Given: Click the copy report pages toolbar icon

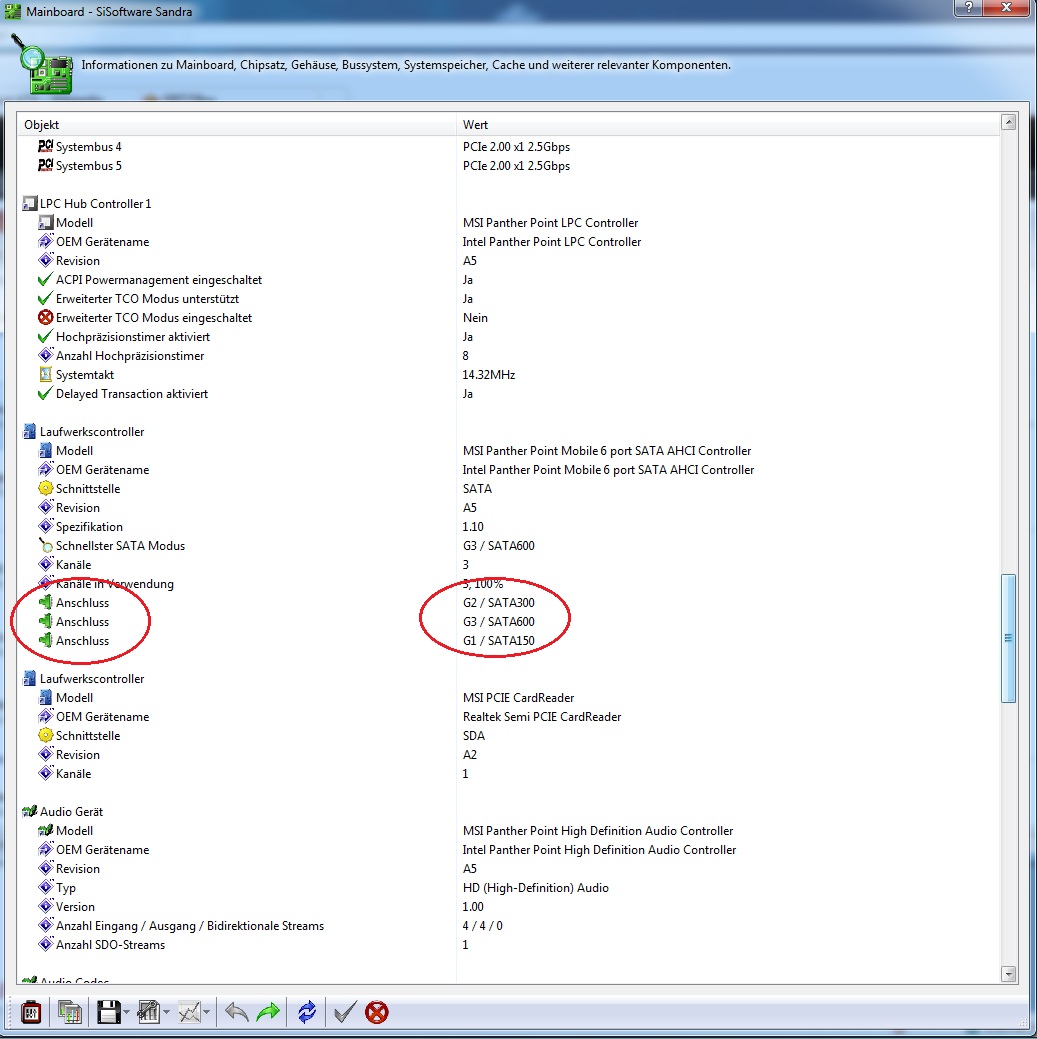Looking at the screenshot, I should [70, 1012].
